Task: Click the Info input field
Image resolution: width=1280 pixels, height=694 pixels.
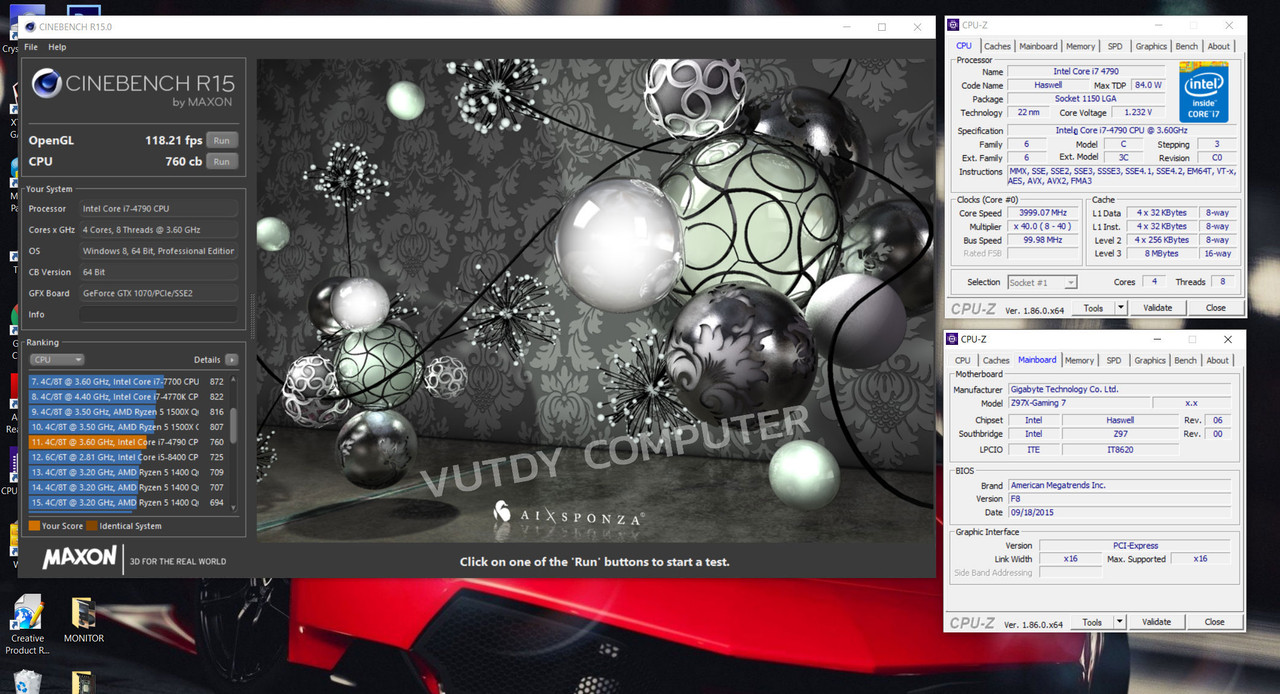Action: [x=159, y=314]
